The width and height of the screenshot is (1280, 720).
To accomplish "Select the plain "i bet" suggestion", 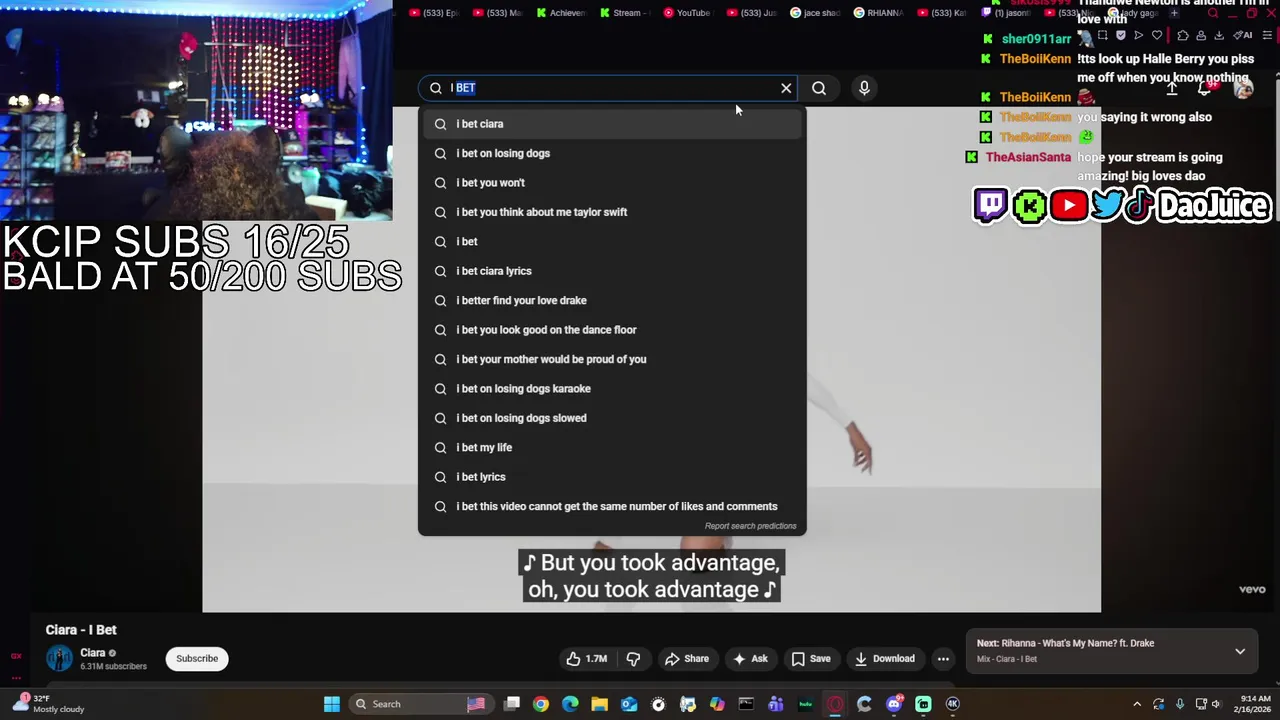I will [611, 241].
